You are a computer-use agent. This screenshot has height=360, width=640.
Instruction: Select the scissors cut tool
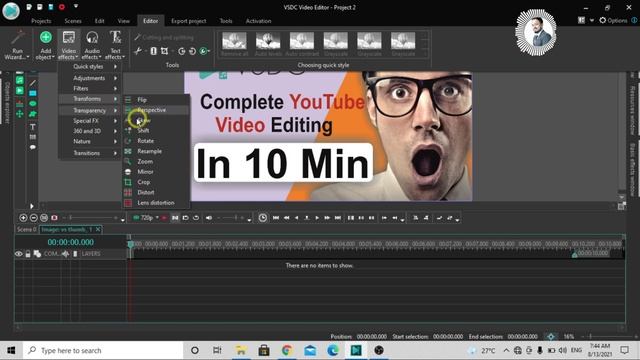pyautogui.click(x=138, y=51)
